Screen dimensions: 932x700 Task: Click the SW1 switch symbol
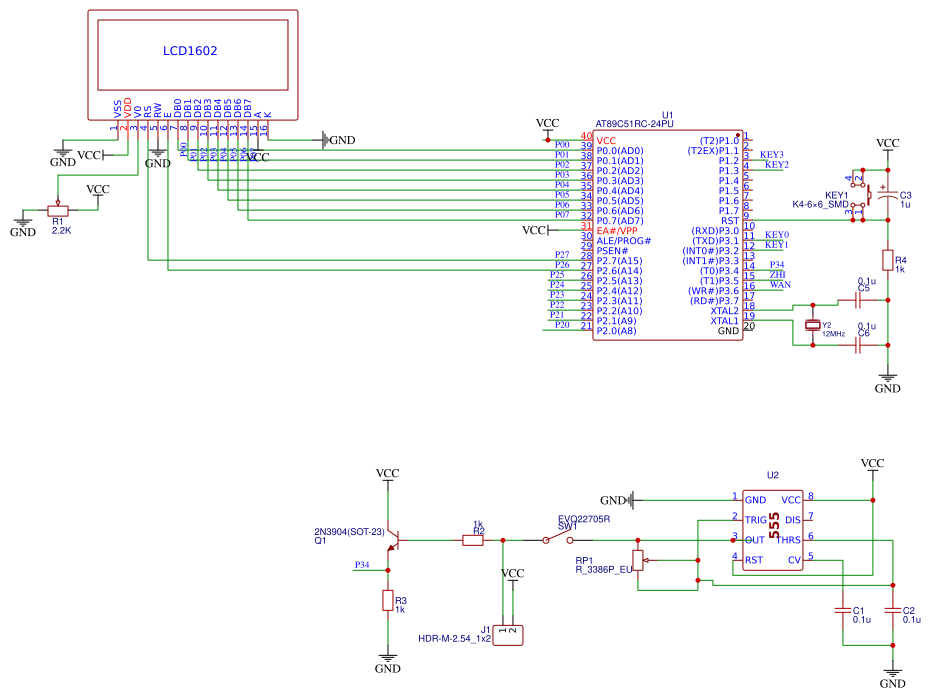558,538
